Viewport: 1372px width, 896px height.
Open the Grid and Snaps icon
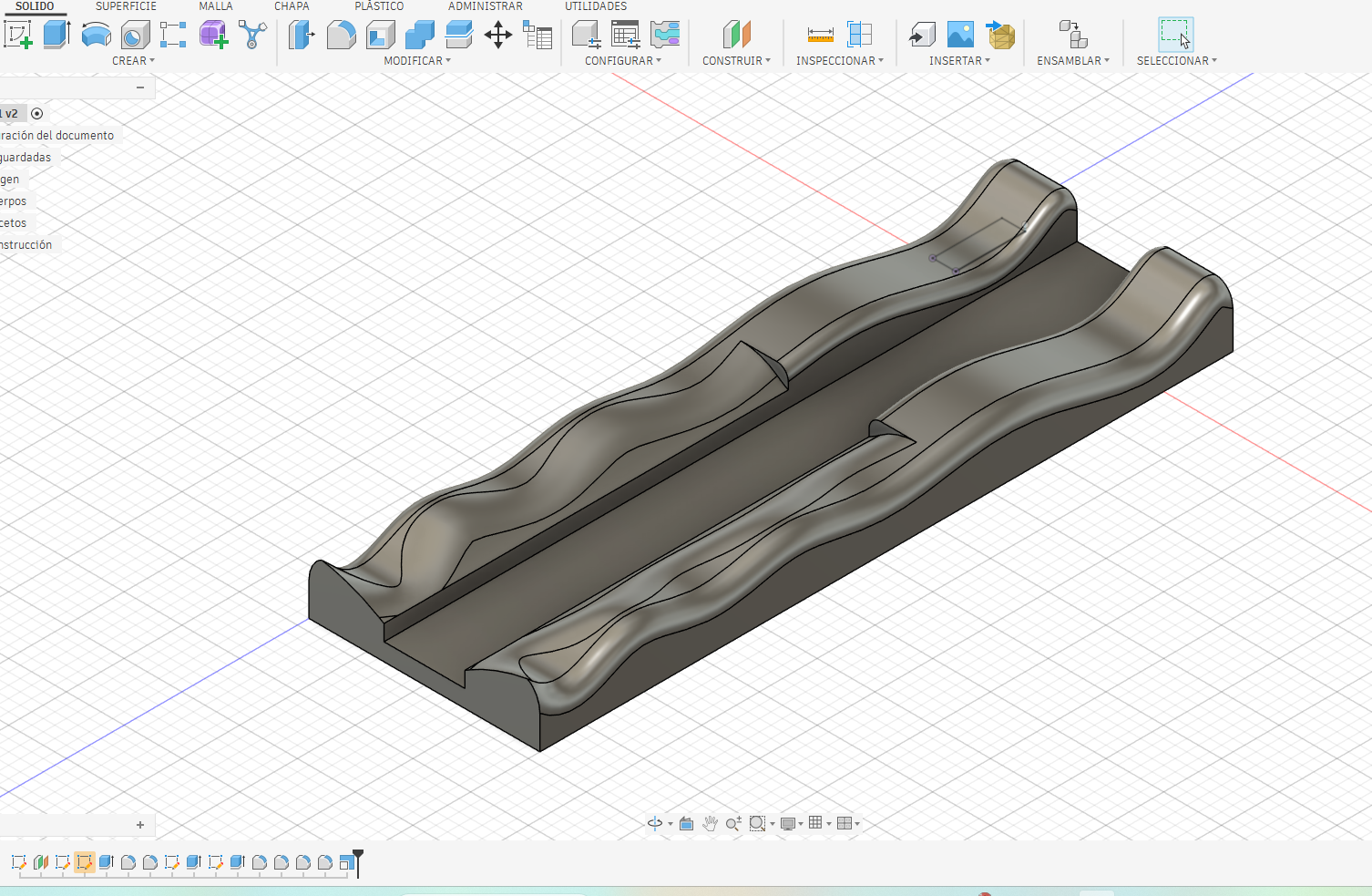pos(815,823)
